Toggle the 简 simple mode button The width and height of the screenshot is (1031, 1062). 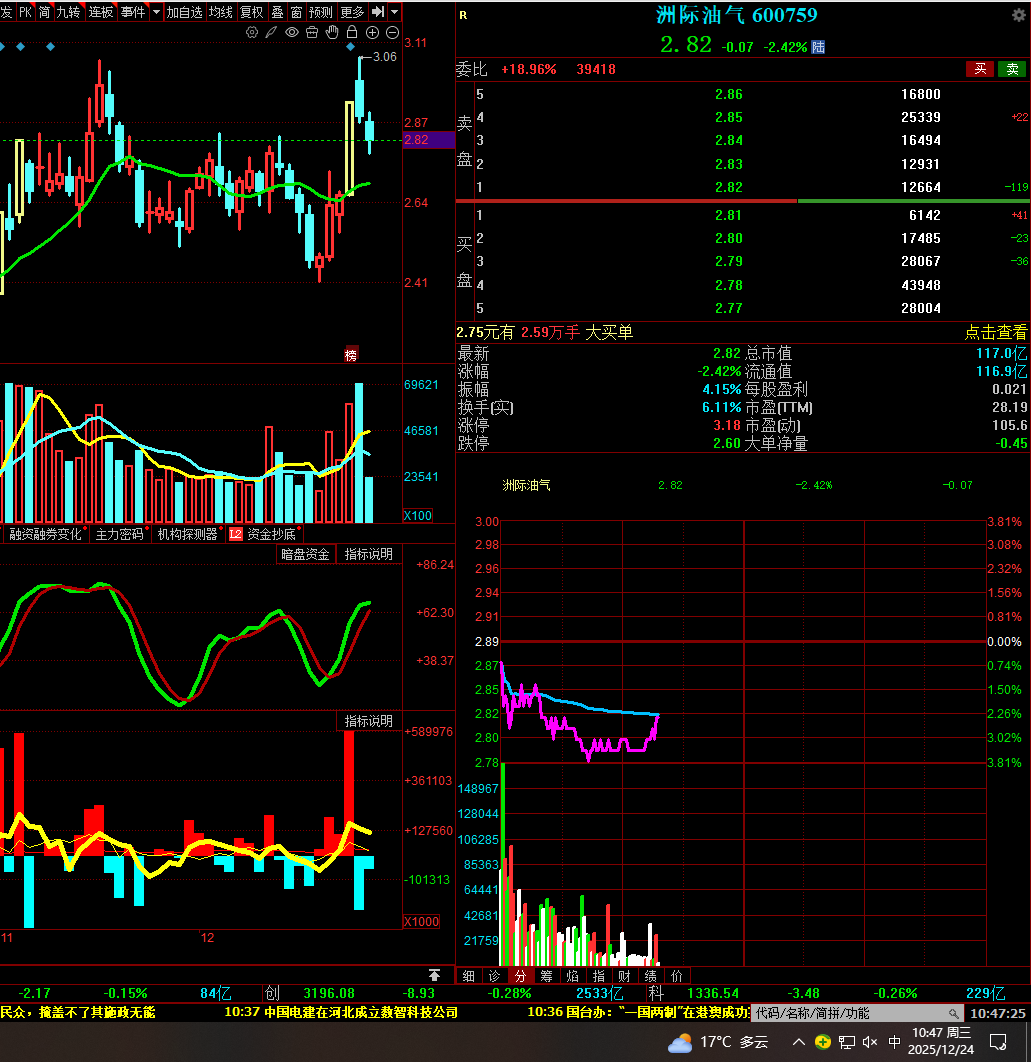pos(45,12)
